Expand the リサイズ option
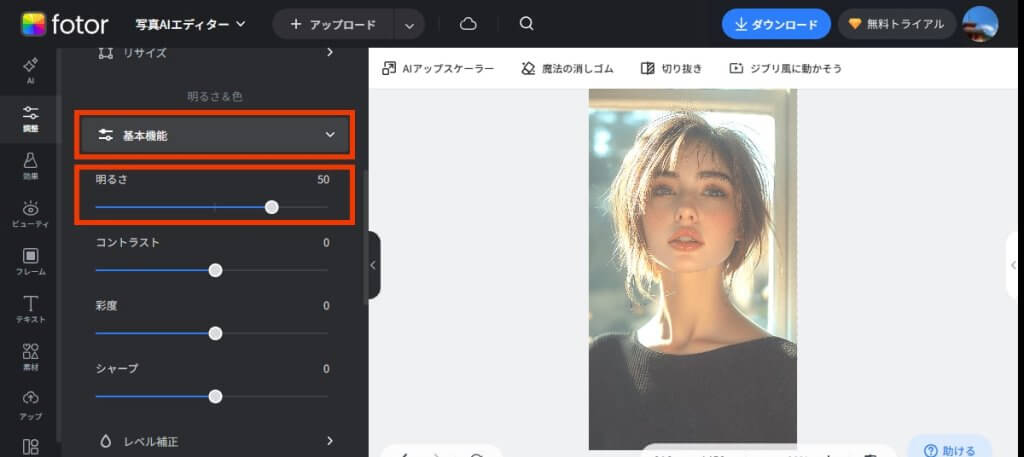Screen dimensions: 1024x457 tap(215, 53)
